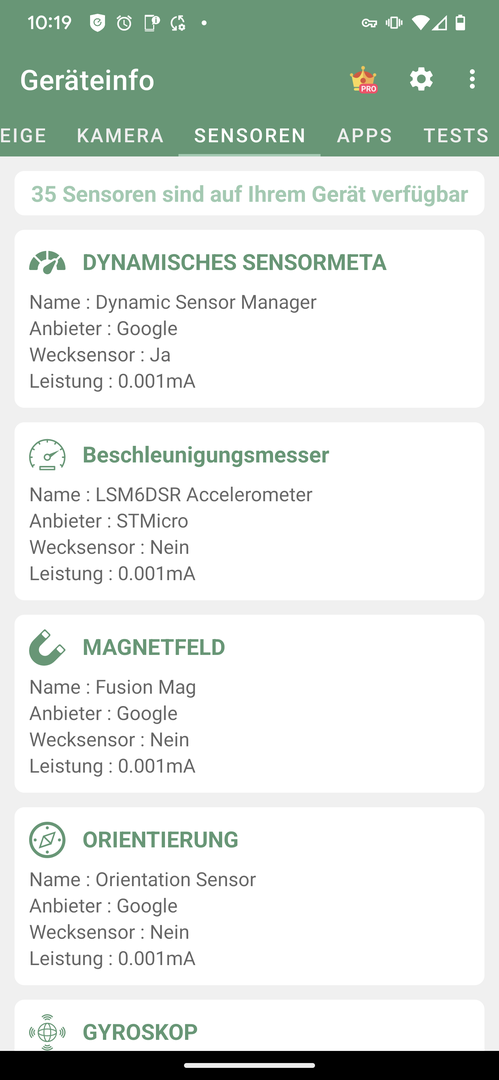The image size is (499, 1080).
Task: Go to the partially visible EIGE tab
Action: point(25,136)
